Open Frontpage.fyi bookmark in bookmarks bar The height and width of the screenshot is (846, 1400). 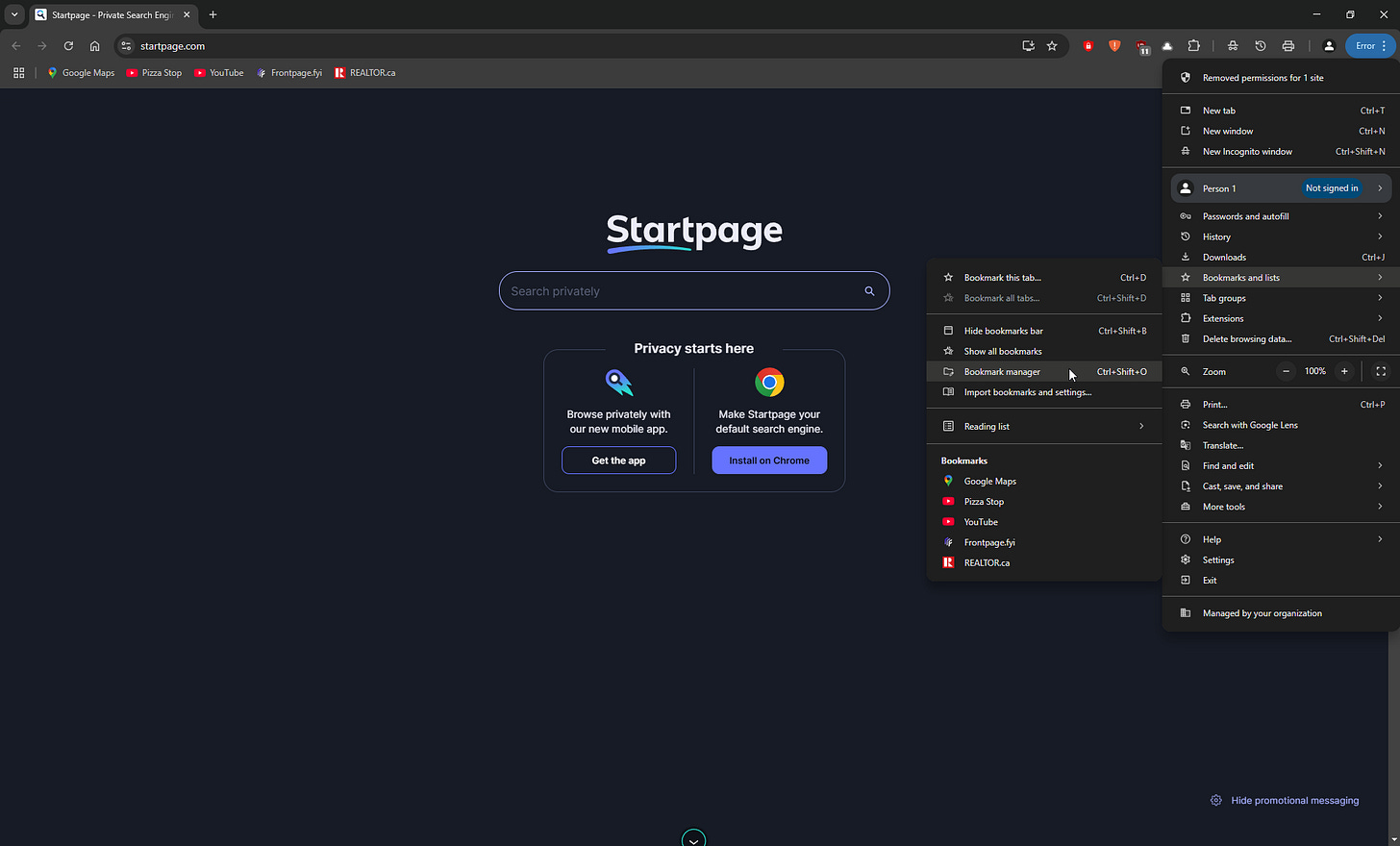[x=289, y=72]
